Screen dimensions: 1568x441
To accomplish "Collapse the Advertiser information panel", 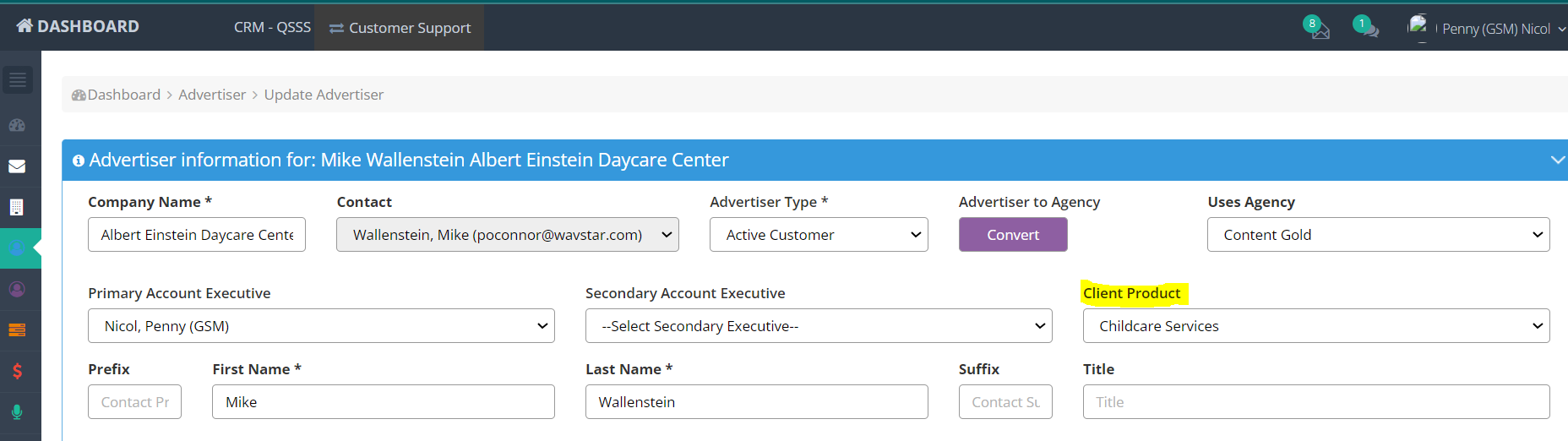I will [x=1557, y=160].
